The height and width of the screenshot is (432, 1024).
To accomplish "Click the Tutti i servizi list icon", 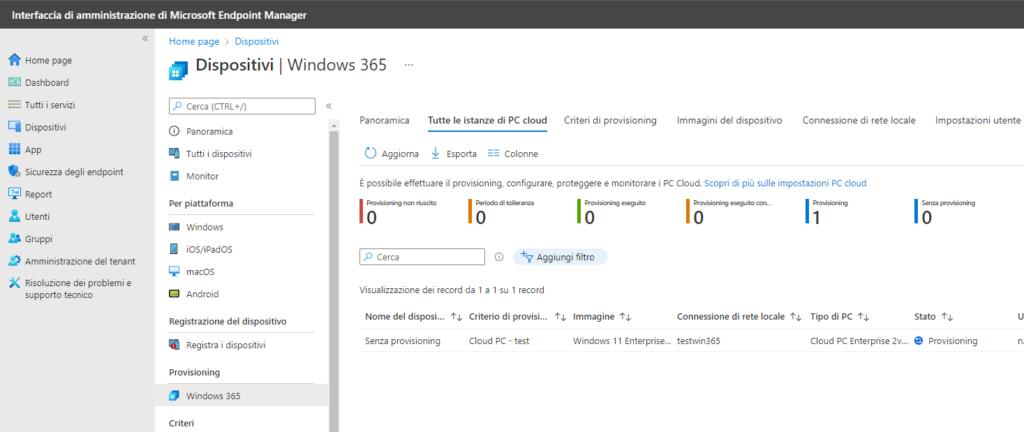I will tap(14, 104).
